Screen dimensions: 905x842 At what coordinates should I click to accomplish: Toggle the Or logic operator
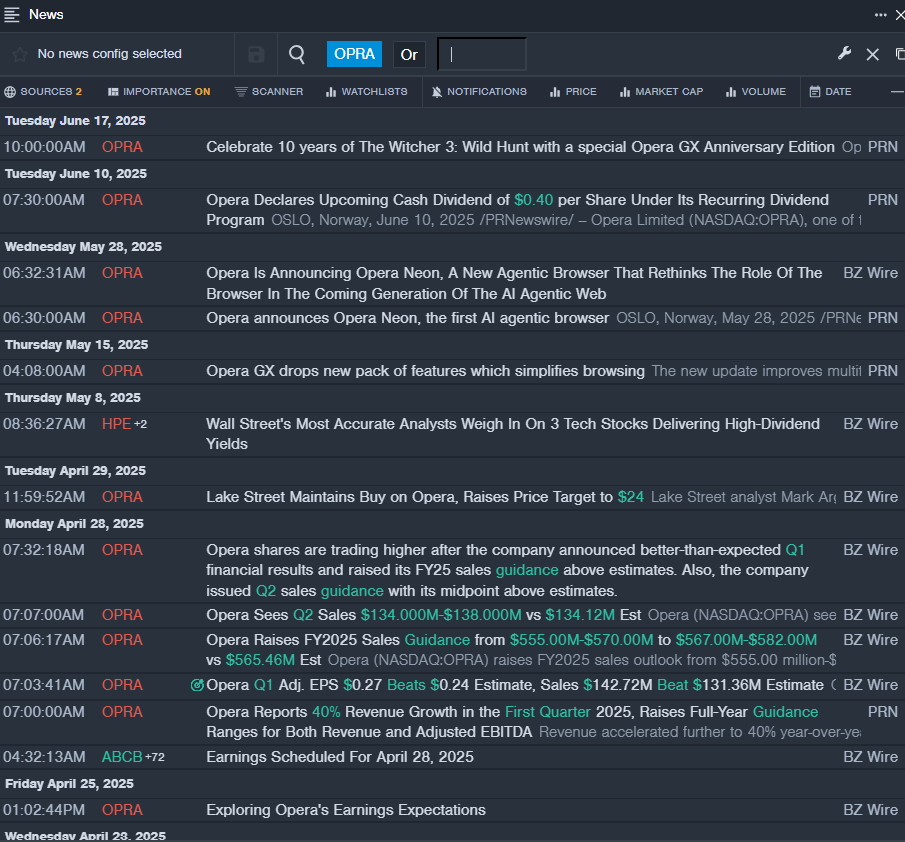pos(409,54)
